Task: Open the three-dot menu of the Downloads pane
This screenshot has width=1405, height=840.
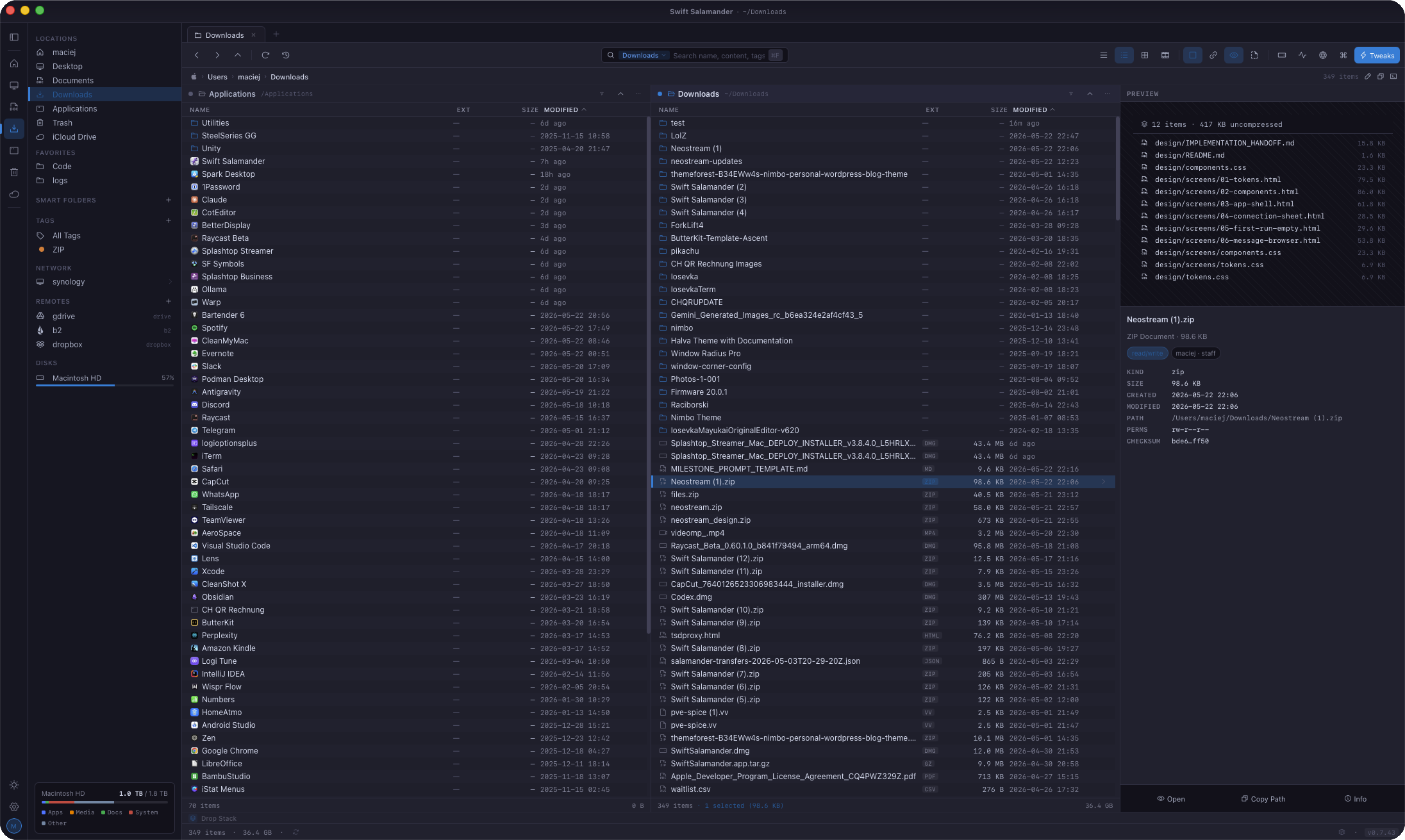Action: click(1108, 94)
